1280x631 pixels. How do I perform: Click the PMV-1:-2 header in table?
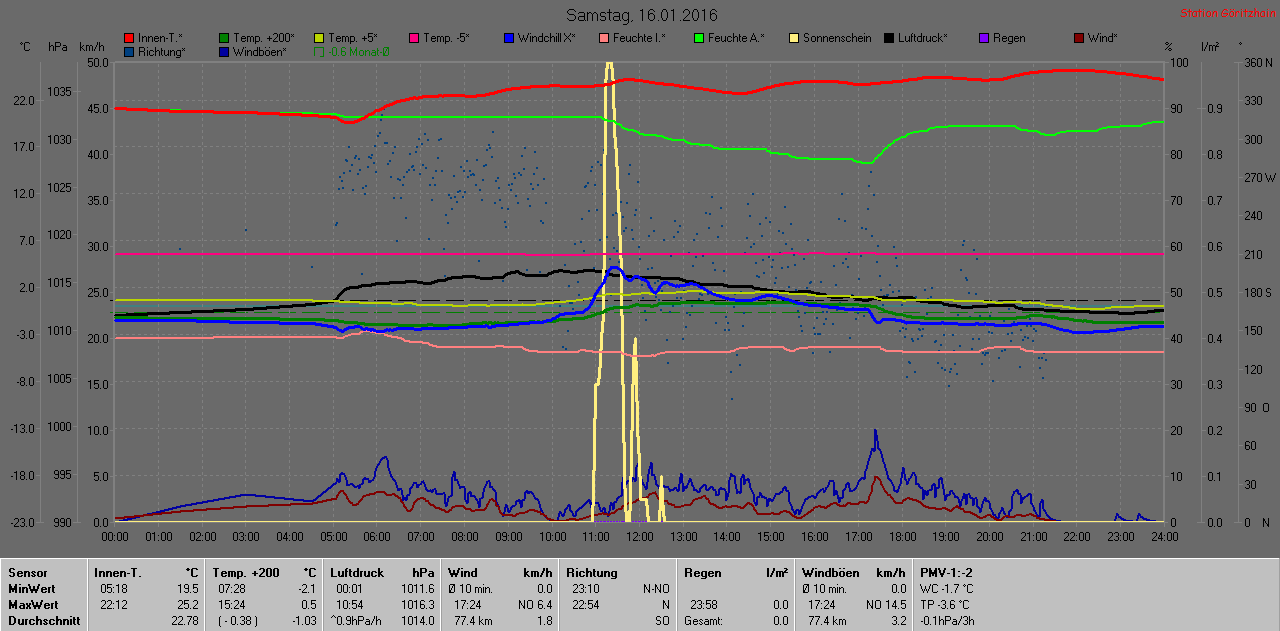coord(946,573)
